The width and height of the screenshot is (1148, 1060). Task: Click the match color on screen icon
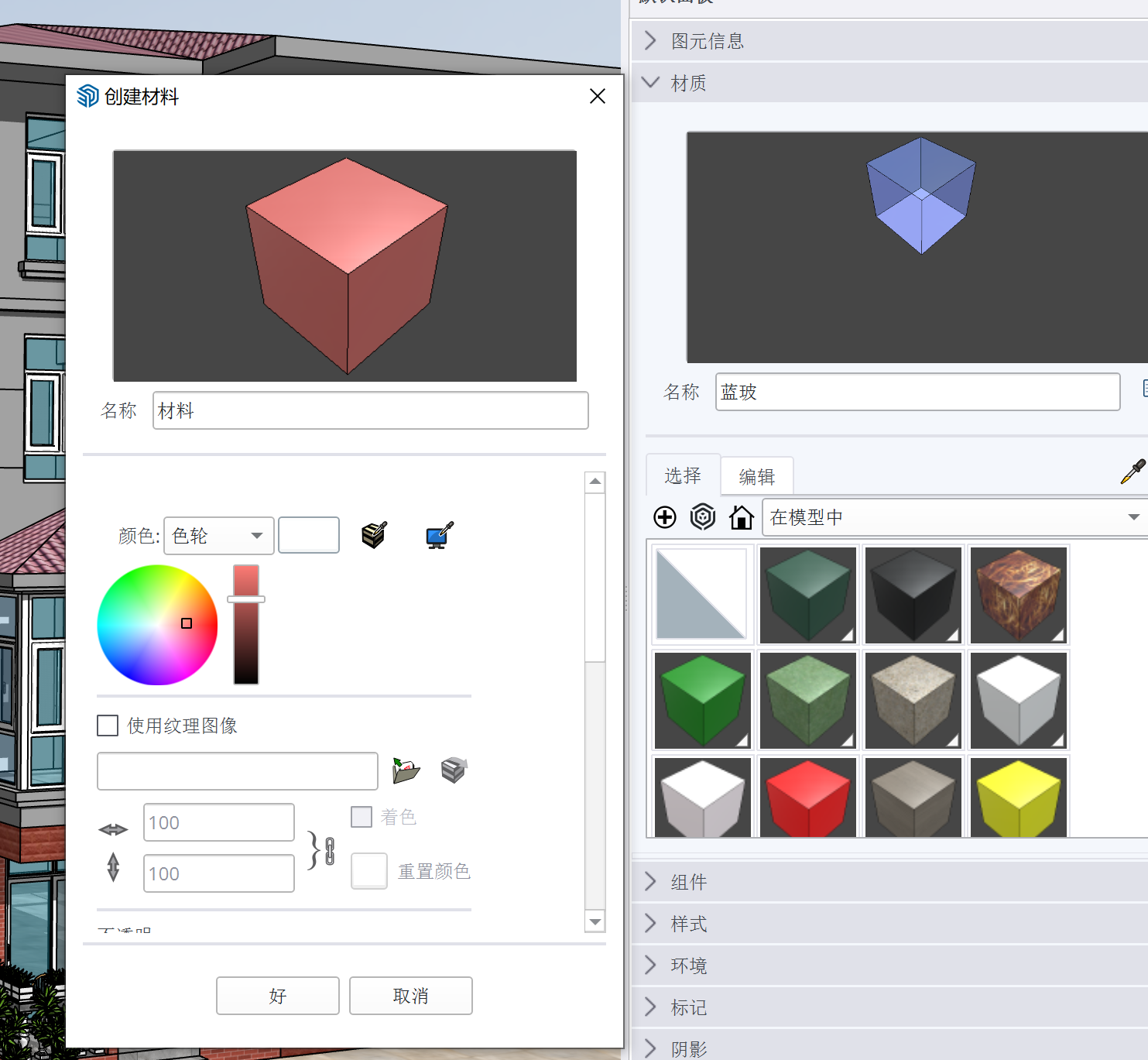point(439,535)
